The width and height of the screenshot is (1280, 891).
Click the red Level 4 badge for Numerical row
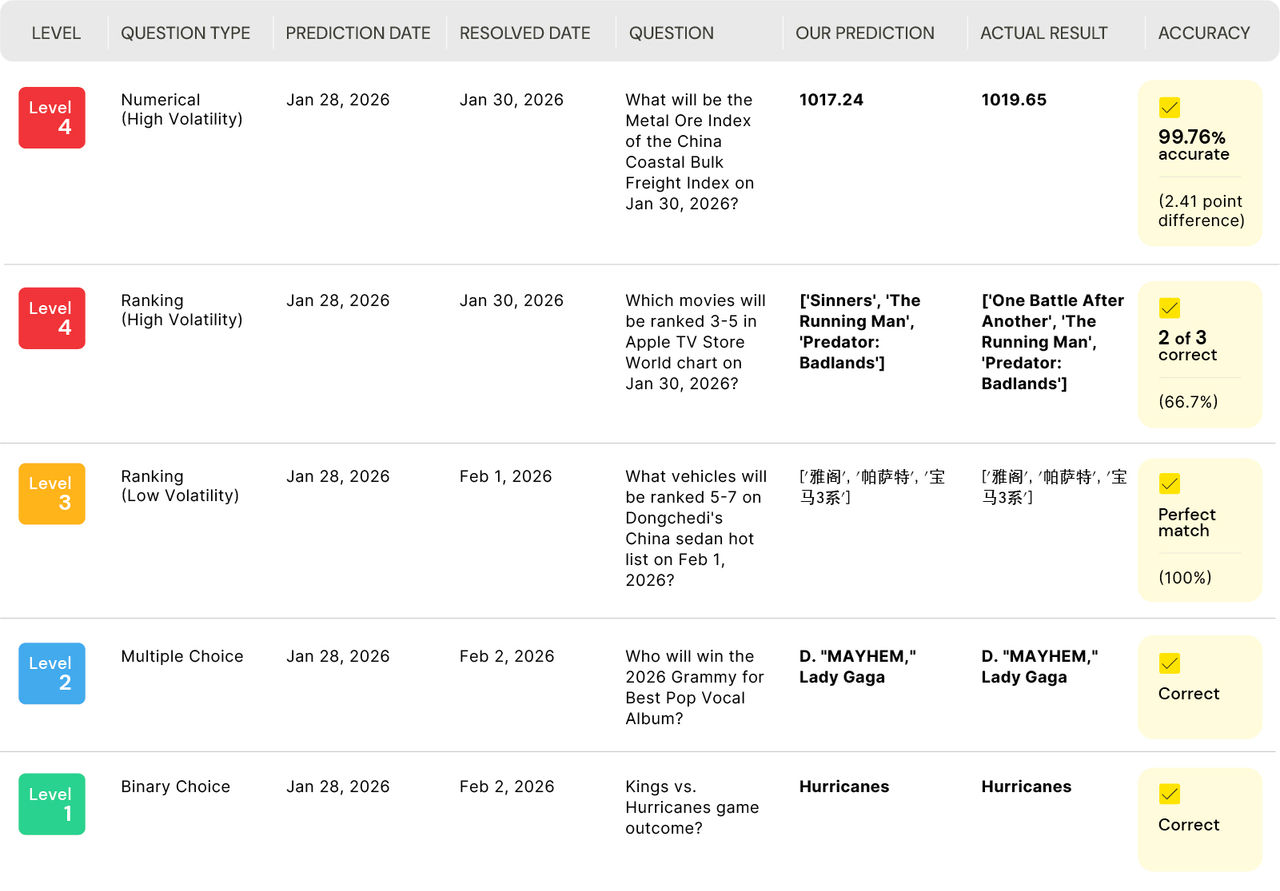pos(52,118)
